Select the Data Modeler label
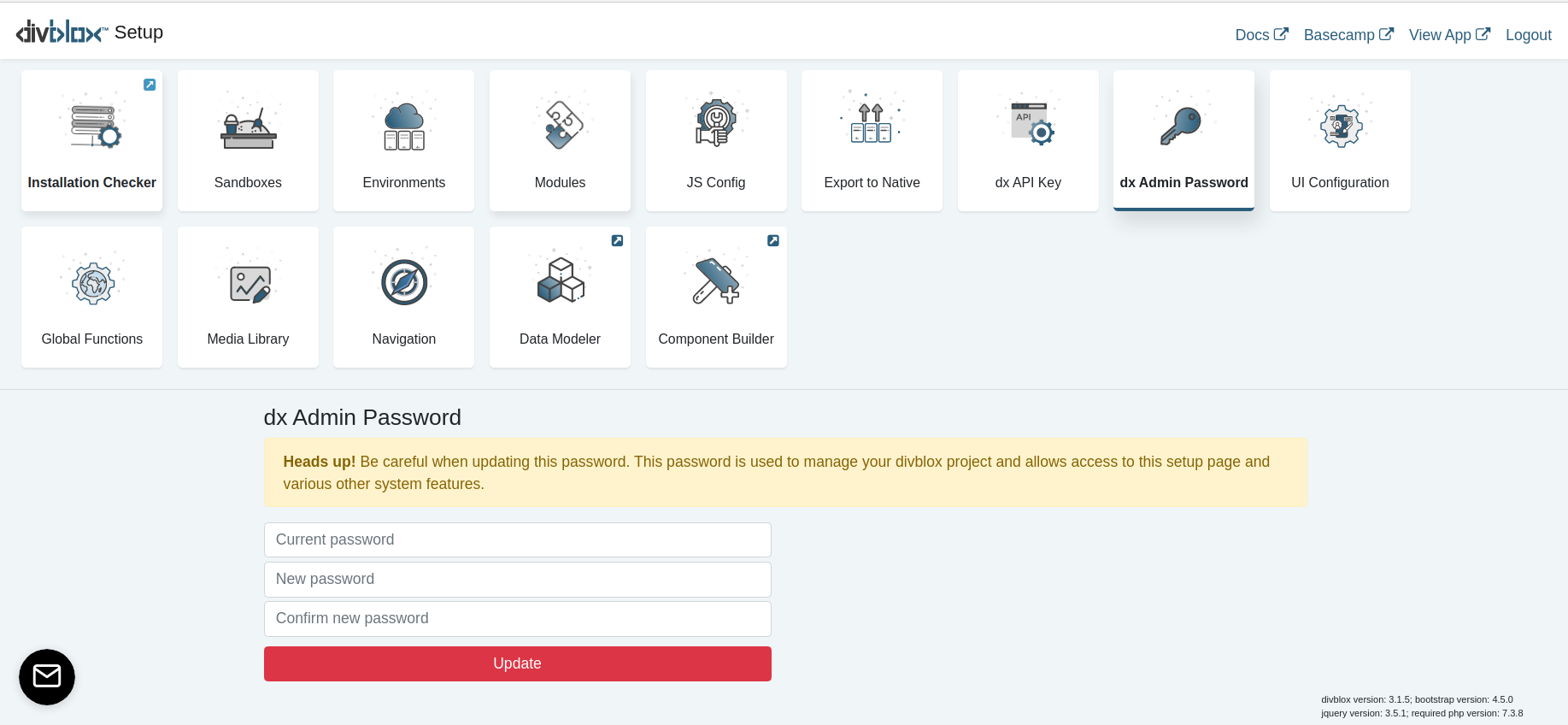 pyautogui.click(x=561, y=339)
